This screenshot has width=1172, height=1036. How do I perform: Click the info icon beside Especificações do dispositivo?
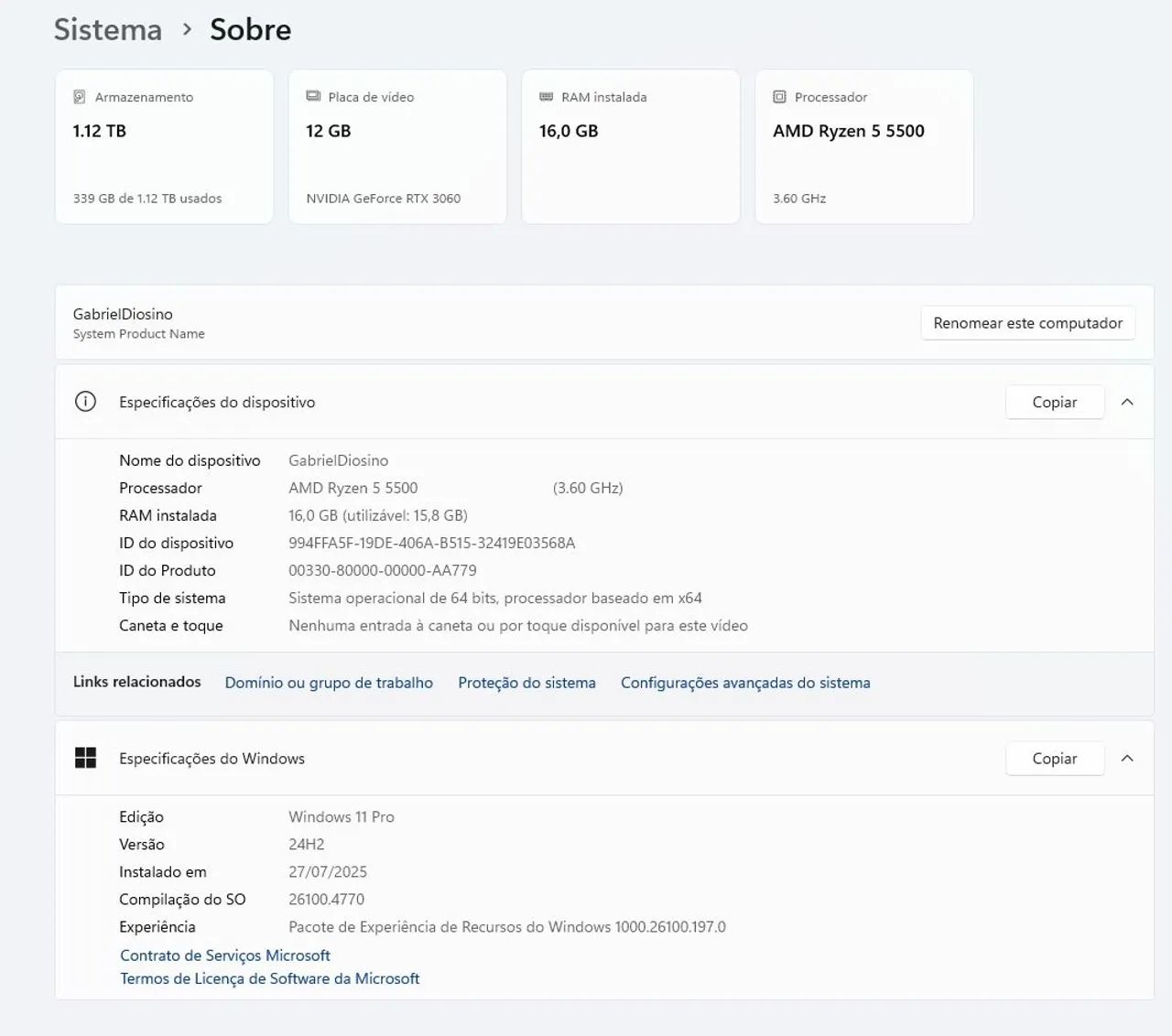click(85, 402)
